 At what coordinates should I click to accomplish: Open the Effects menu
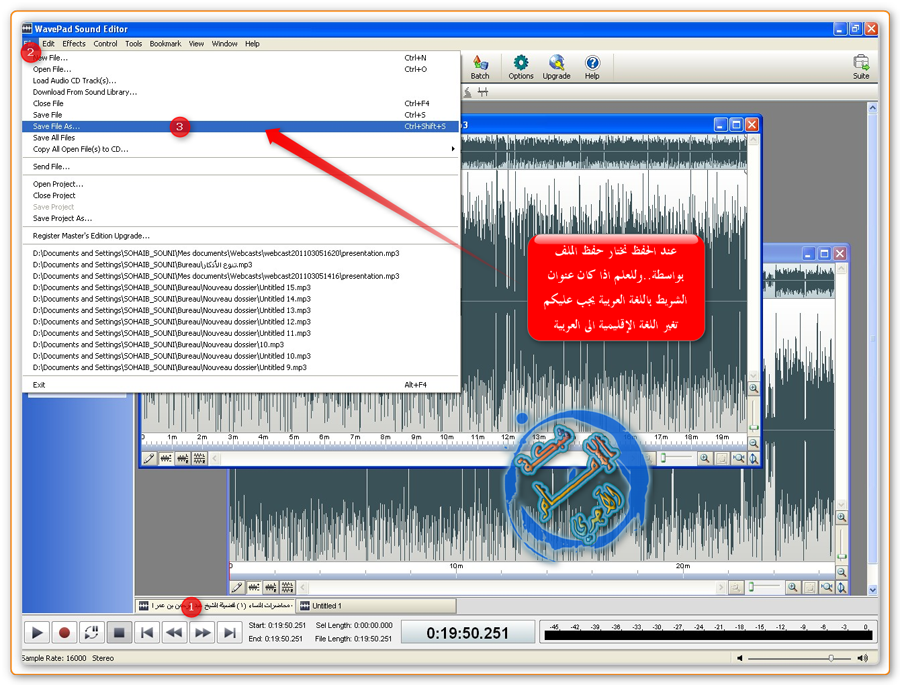click(x=74, y=44)
